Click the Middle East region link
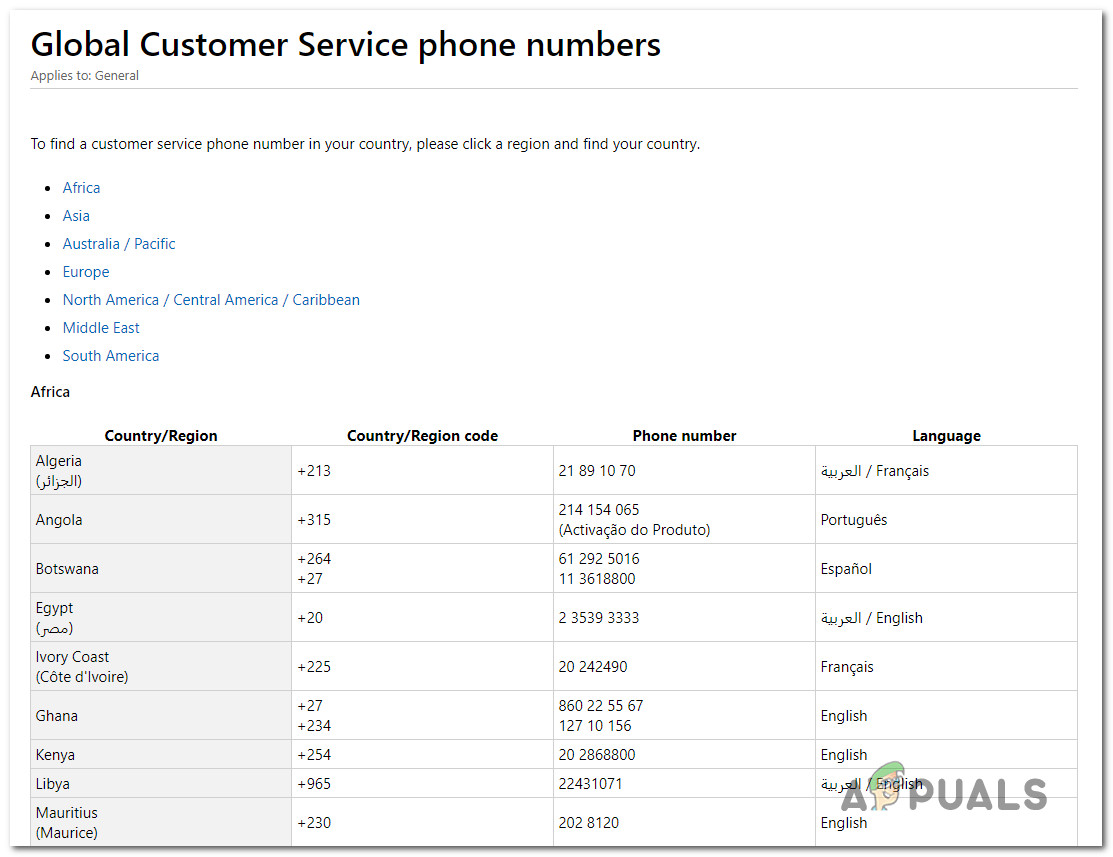Screen dimensions: 1113x857 [101, 328]
